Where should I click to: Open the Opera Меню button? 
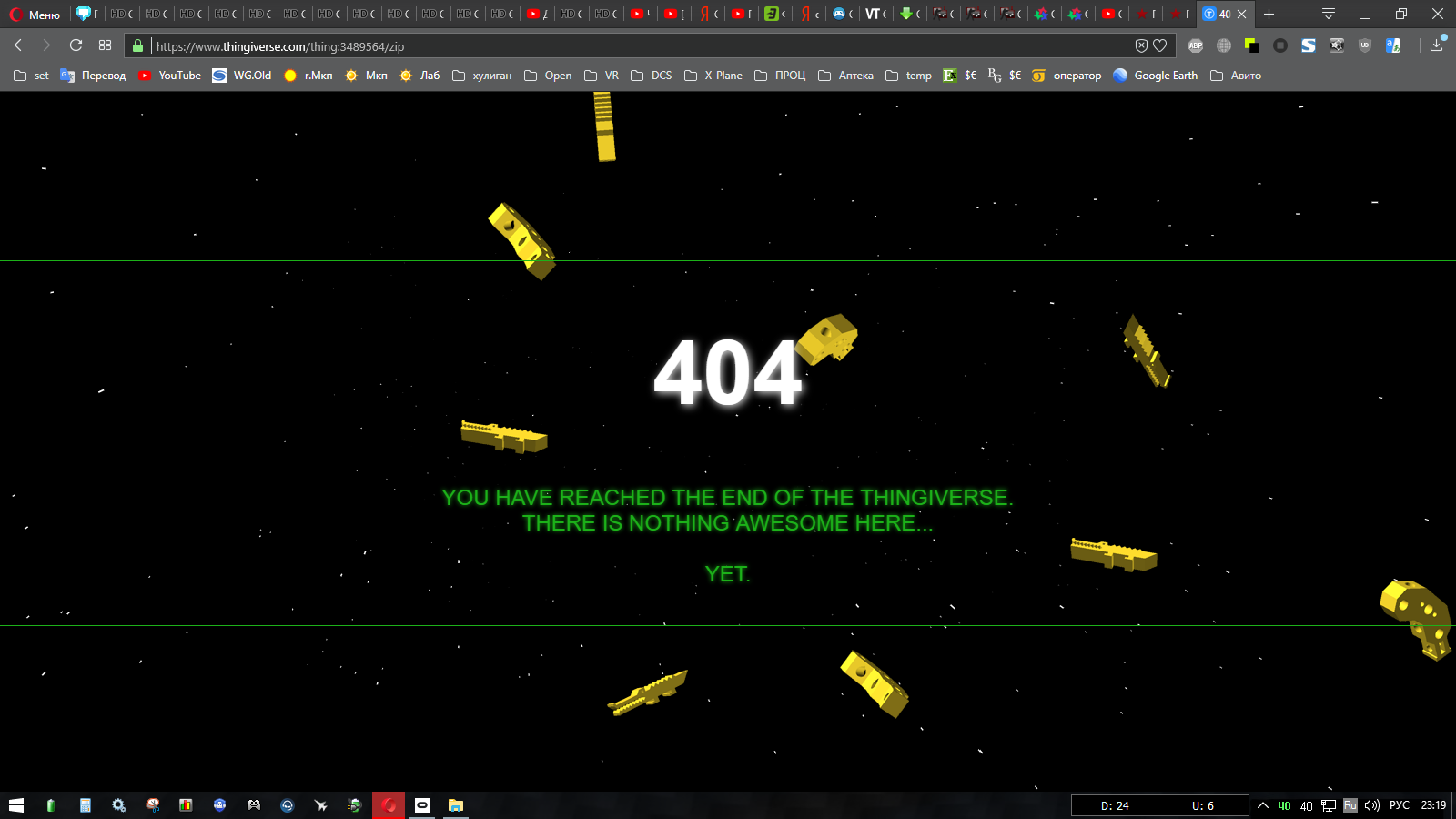click(x=35, y=14)
